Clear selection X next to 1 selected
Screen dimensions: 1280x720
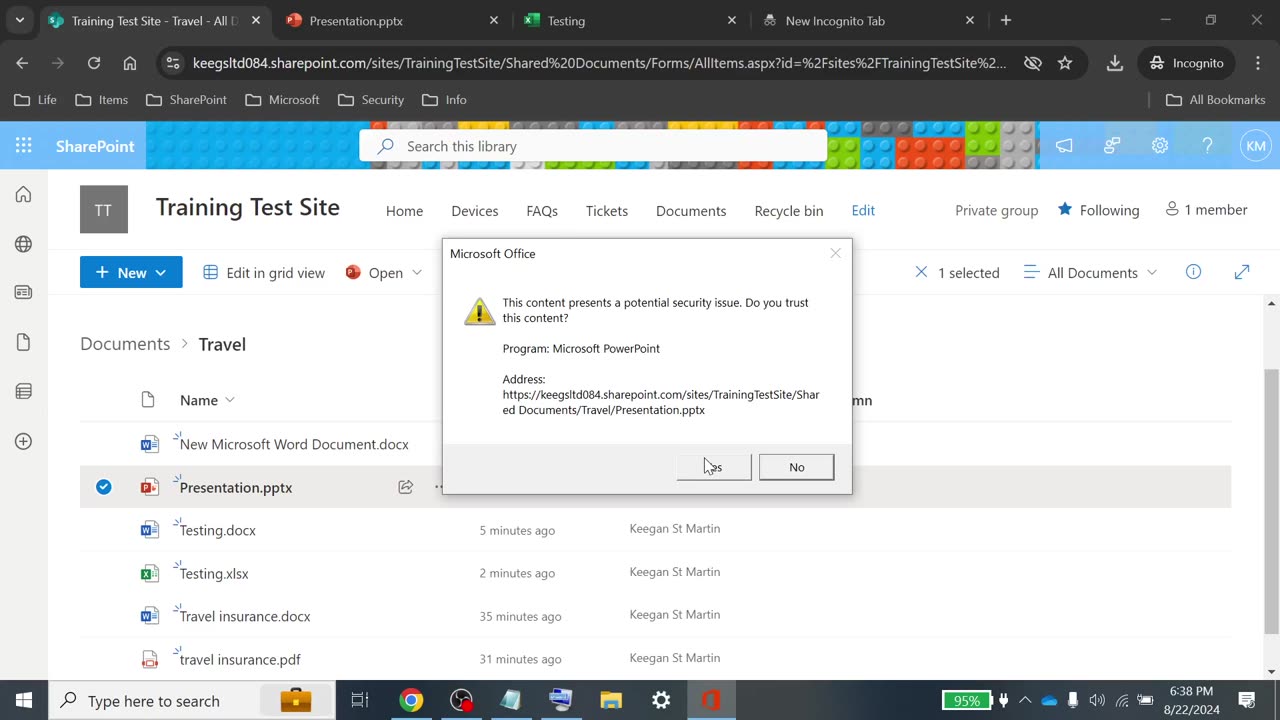[x=921, y=272]
